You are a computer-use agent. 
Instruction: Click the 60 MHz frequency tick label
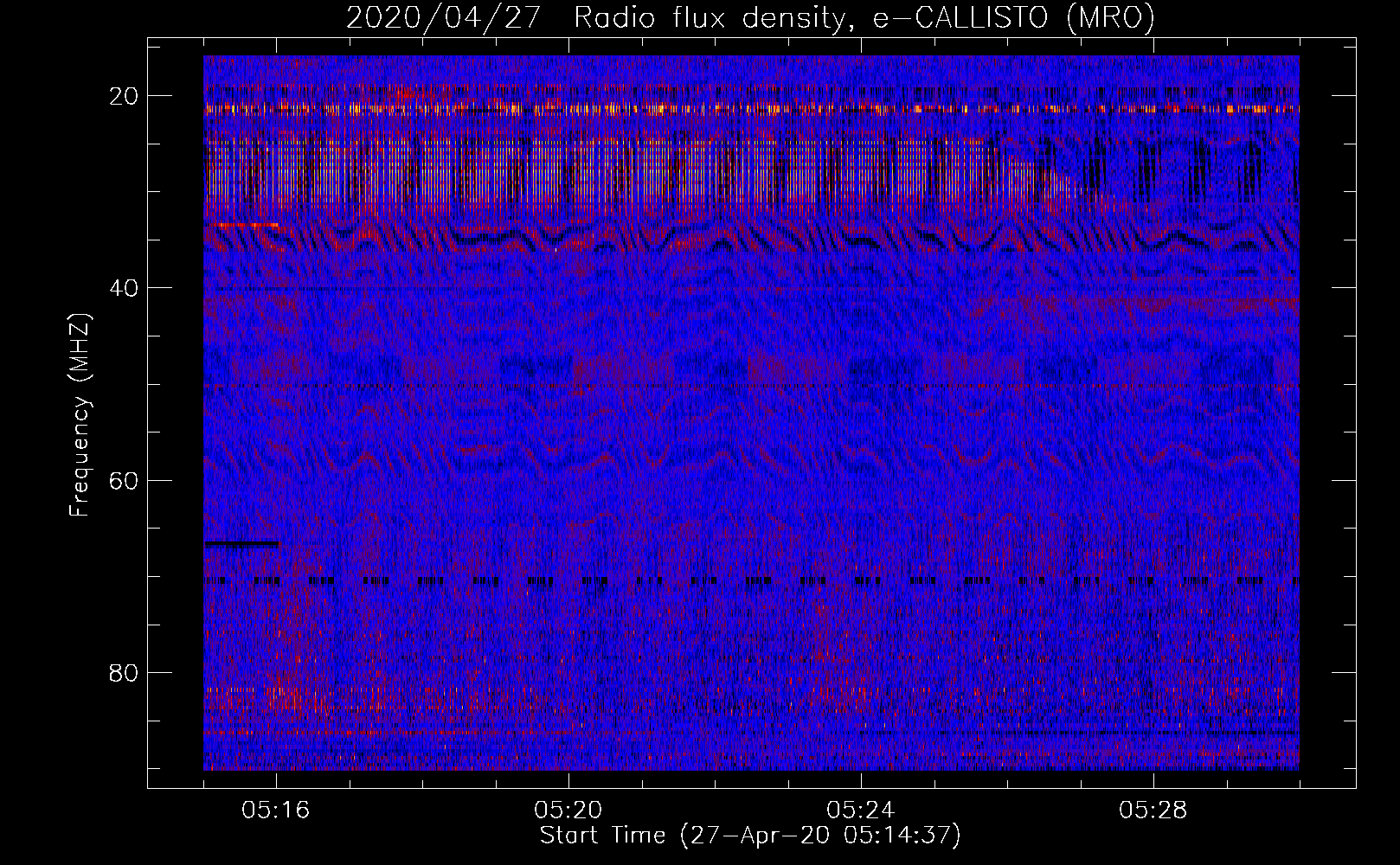click(x=125, y=480)
